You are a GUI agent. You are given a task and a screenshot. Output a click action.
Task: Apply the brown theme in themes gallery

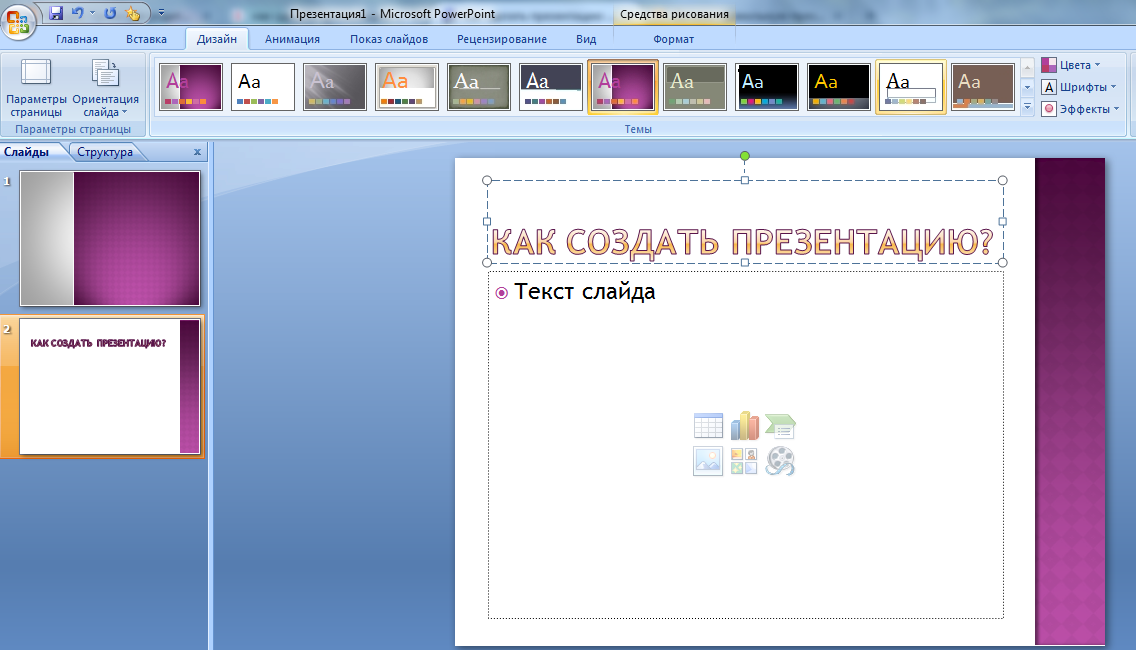click(x=982, y=87)
